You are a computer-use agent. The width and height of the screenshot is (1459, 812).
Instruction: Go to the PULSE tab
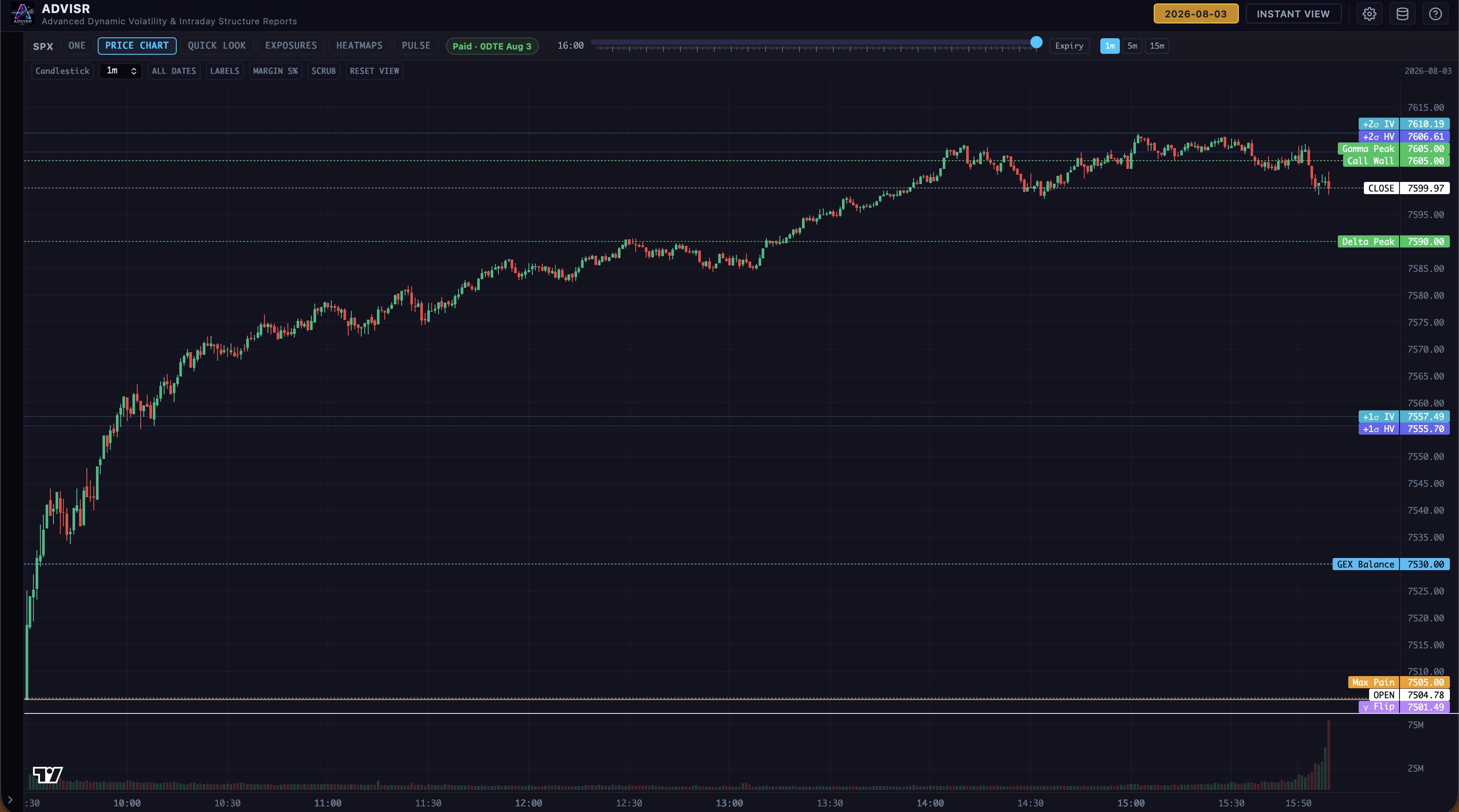tap(416, 46)
